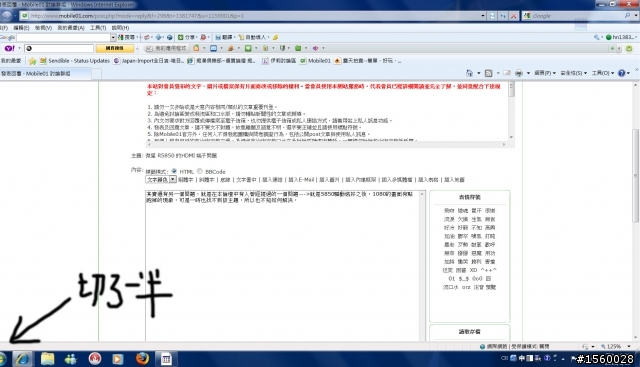
Task: Click the command bar print icon
Action: [x=519, y=73]
